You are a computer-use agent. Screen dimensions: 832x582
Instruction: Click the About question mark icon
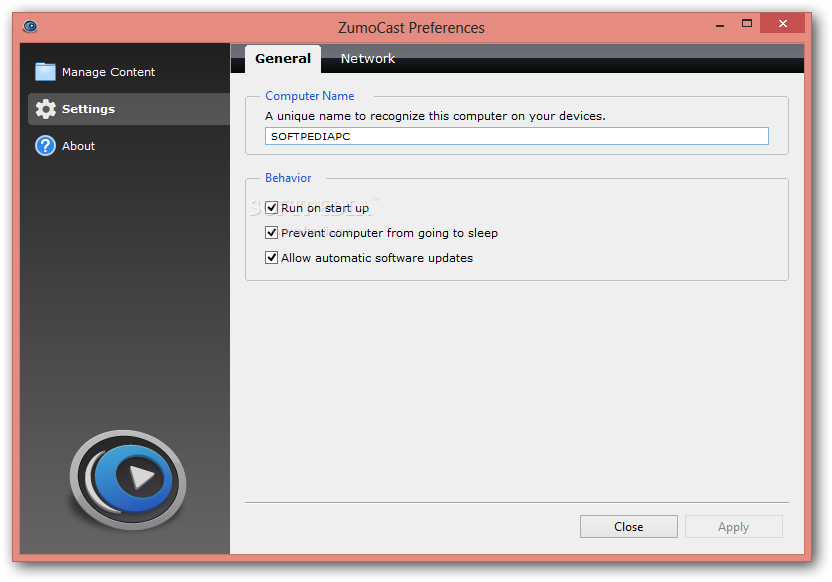point(45,146)
